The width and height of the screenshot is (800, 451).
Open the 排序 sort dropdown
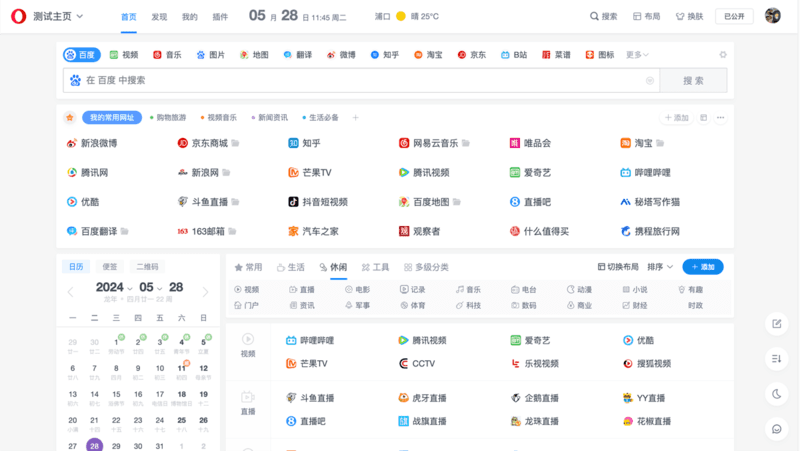(x=660, y=267)
